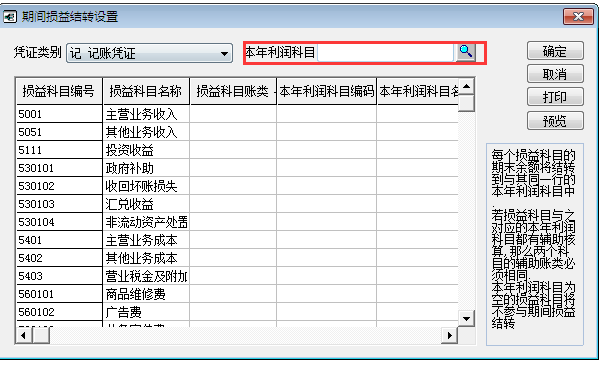Click the 560102 广告费 row
Viewport: 602px width, 366px height.
[237, 312]
